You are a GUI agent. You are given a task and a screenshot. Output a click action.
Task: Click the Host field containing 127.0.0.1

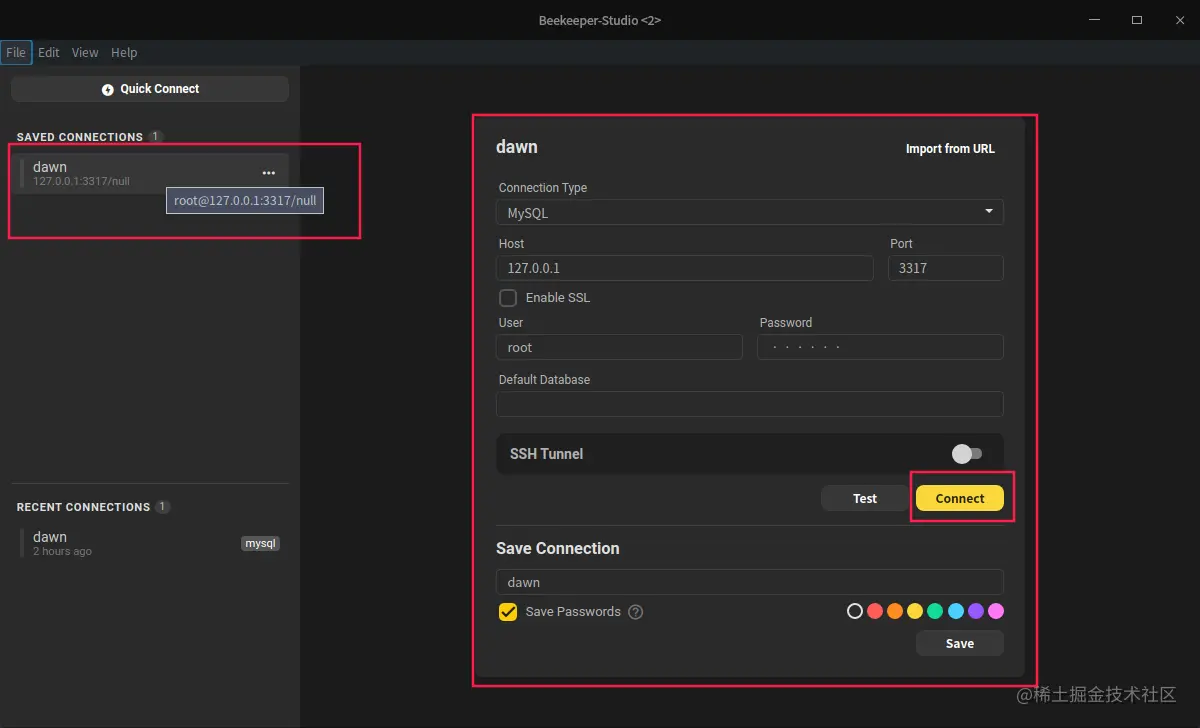pyautogui.click(x=685, y=268)
